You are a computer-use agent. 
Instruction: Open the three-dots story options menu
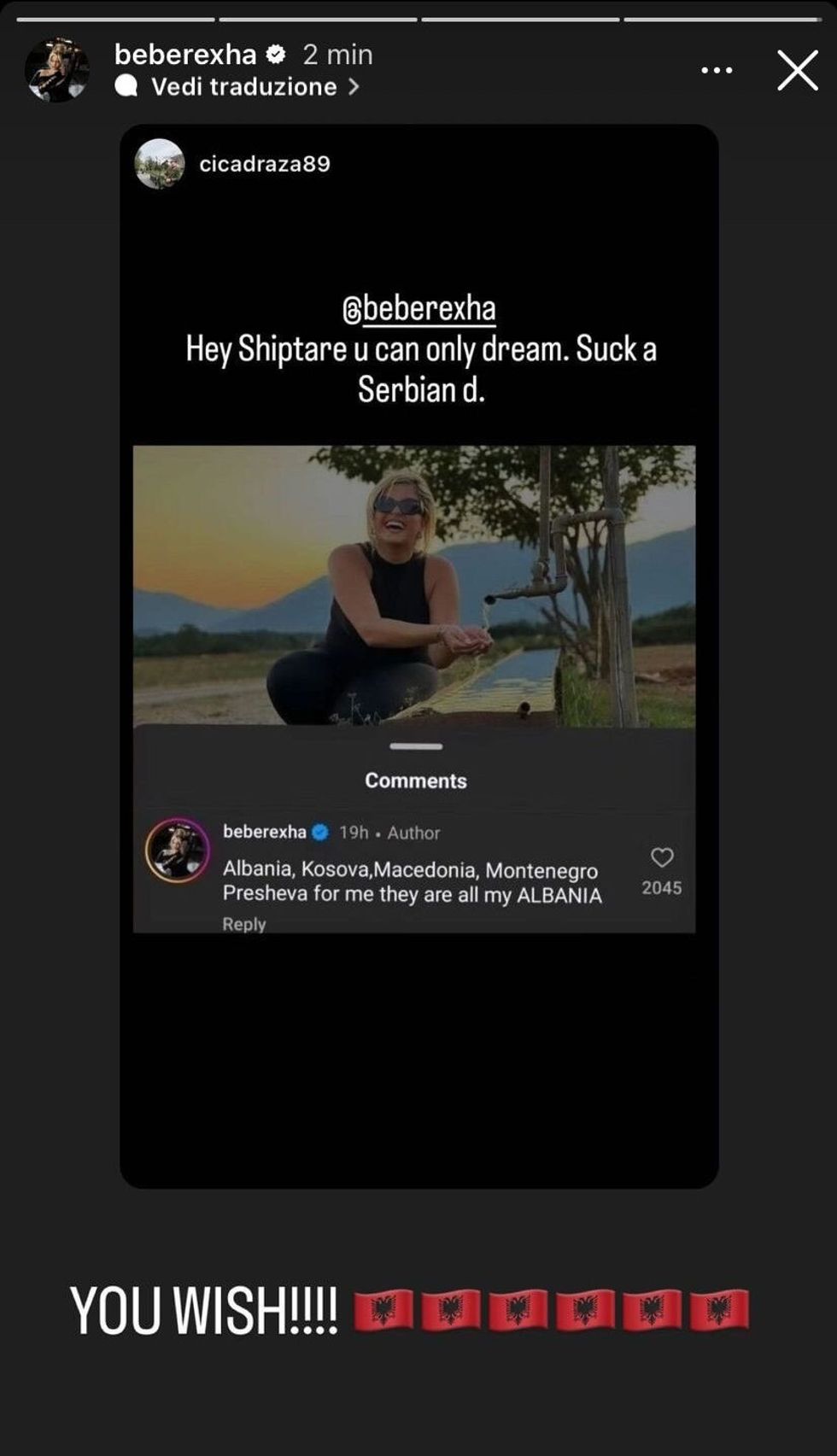716,71
